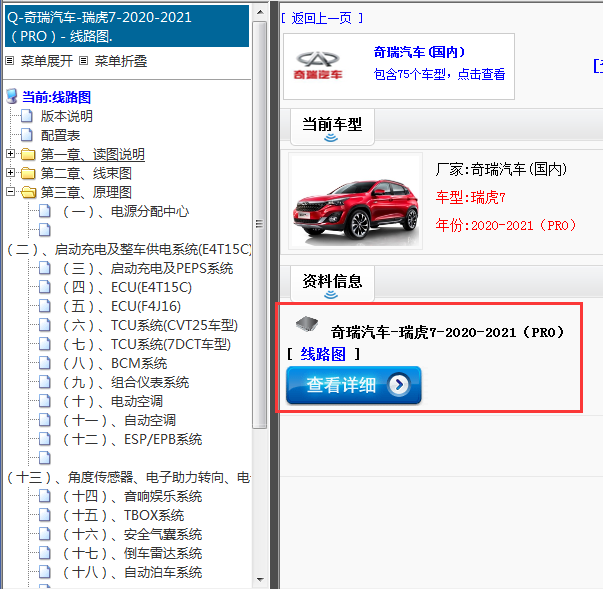This screenshot has width=603, height=589.
Task: Click the page icon beside 版本说明
Action: coord(27,116)
